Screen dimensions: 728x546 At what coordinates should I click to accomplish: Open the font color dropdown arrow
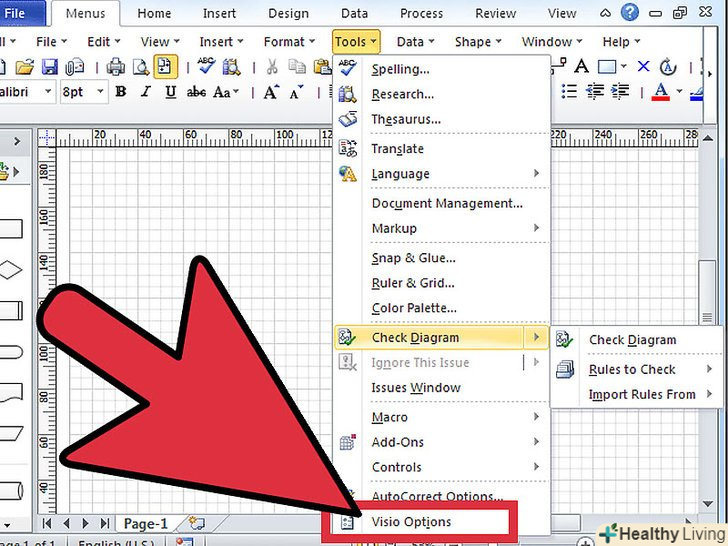(679, 91)
